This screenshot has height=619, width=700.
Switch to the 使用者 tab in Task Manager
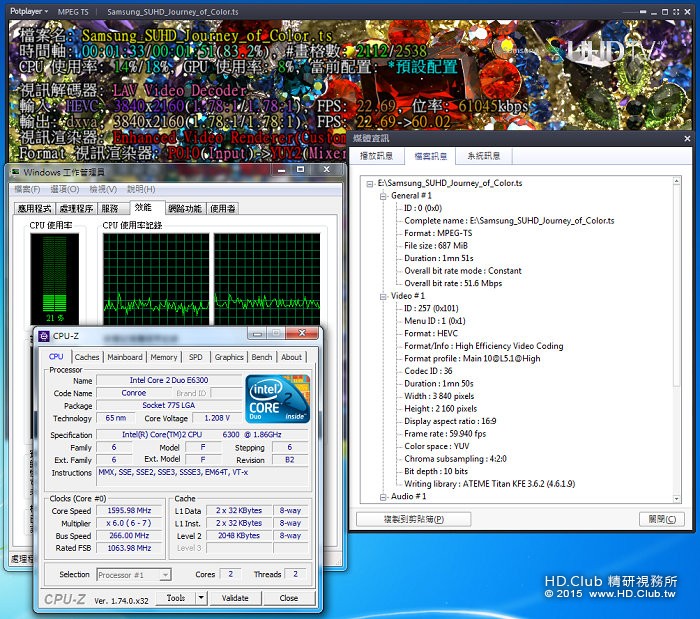[222, 208]
